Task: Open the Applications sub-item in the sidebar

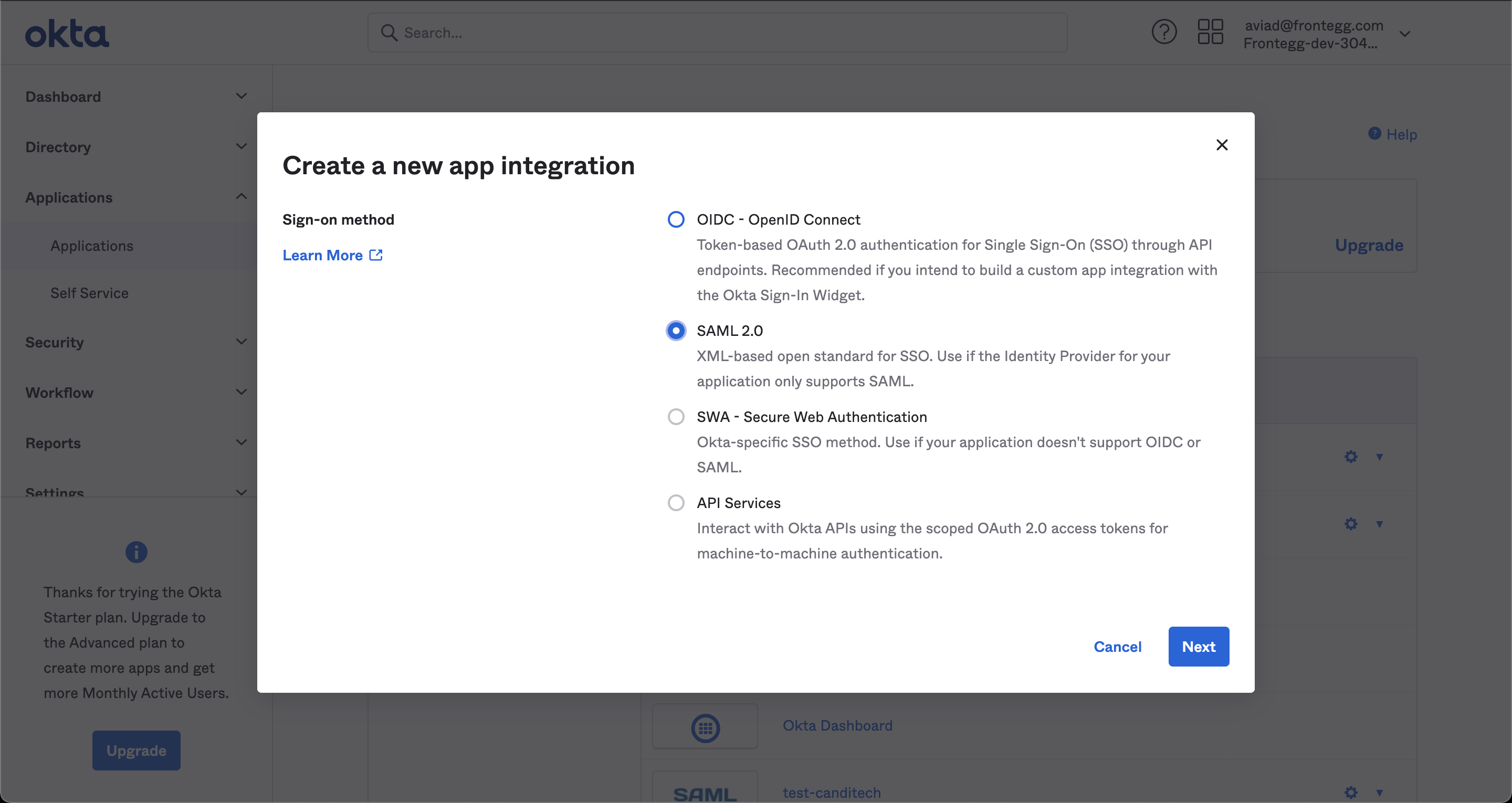Action: pos(91,246)
